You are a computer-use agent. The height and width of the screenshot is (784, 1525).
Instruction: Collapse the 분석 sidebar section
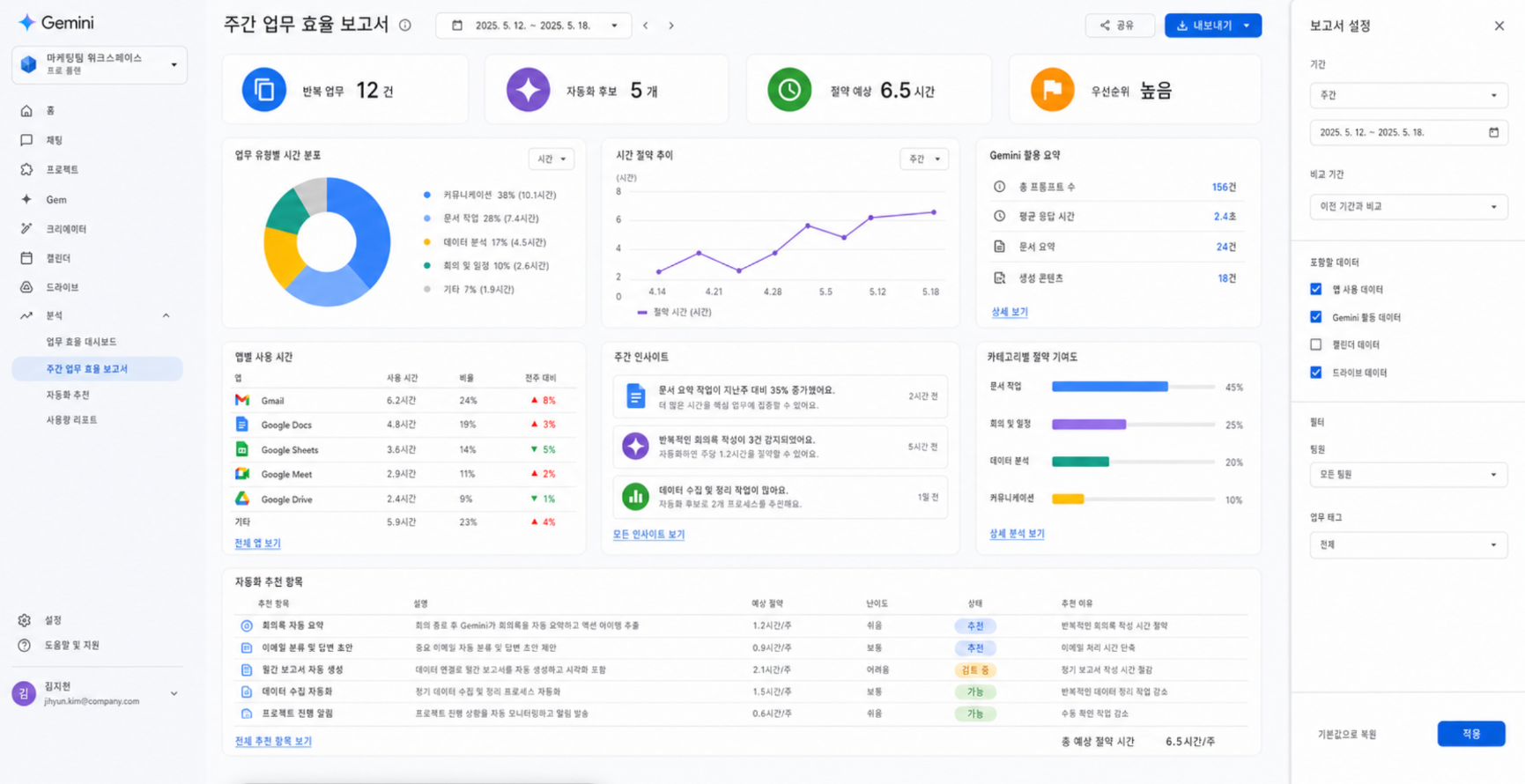click(166, 315)
